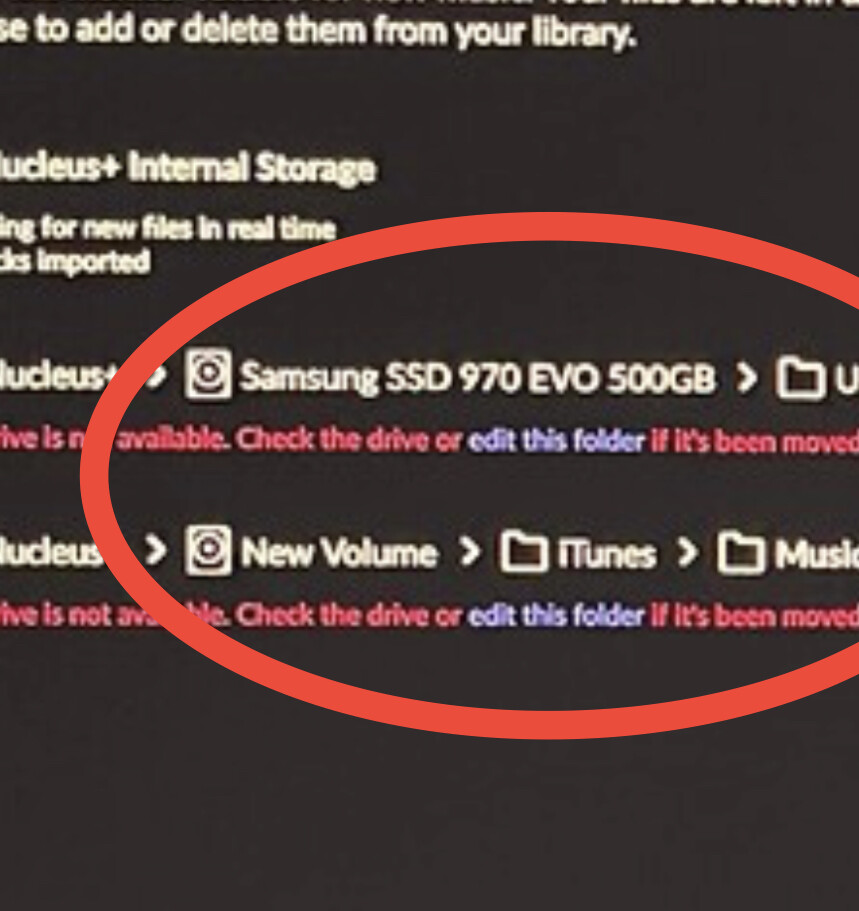
Task: Open the Music folder label
Action: 817,554
